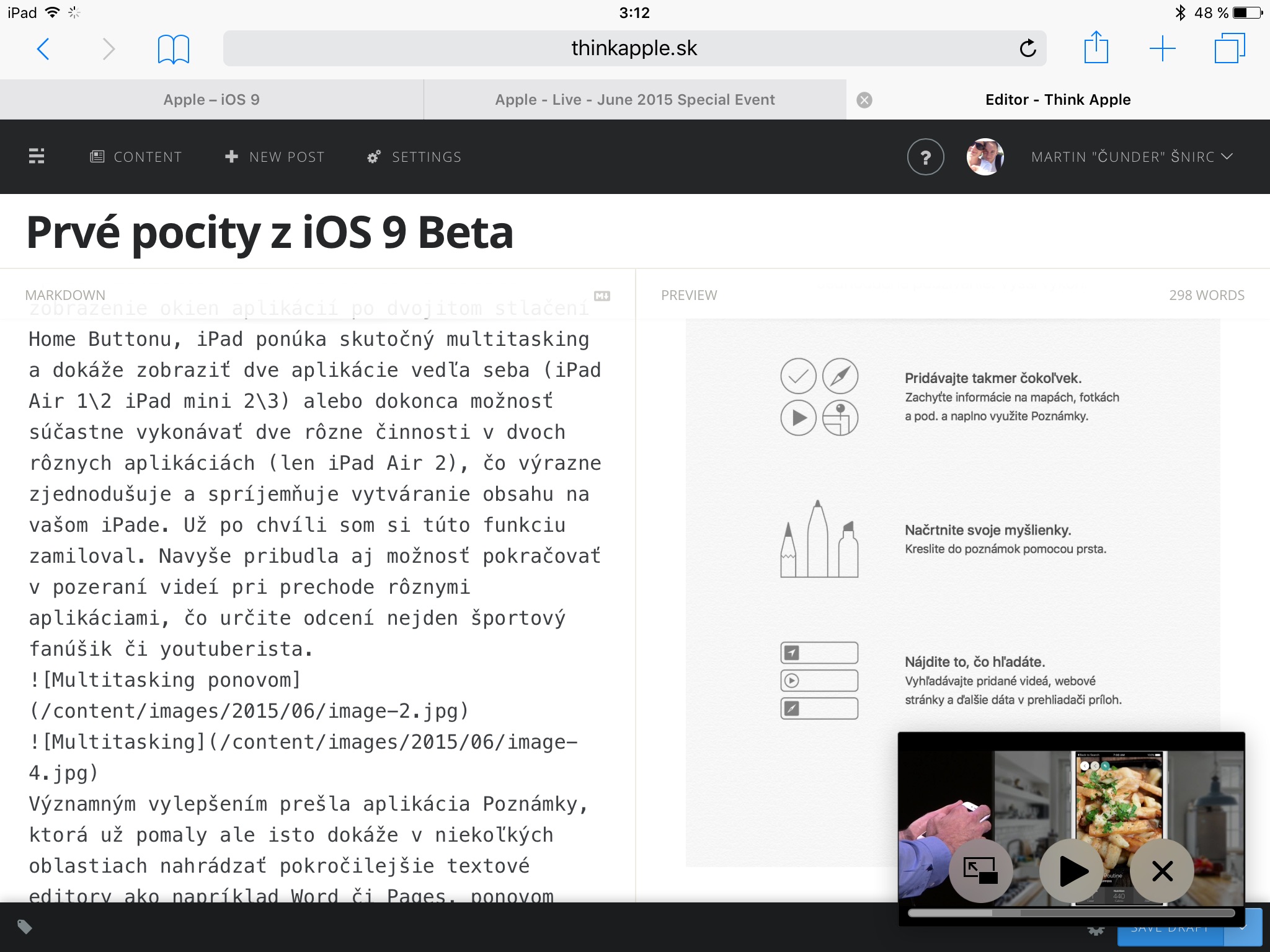Edit the post title Prvé pocity z iOS 9 Beta
The height and width of the screenshot is (952, 1270).
coord(270,232)
